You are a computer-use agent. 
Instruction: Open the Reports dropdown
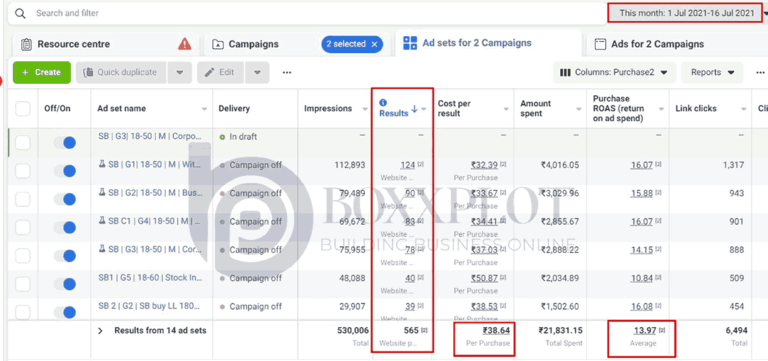click(713, 72)
